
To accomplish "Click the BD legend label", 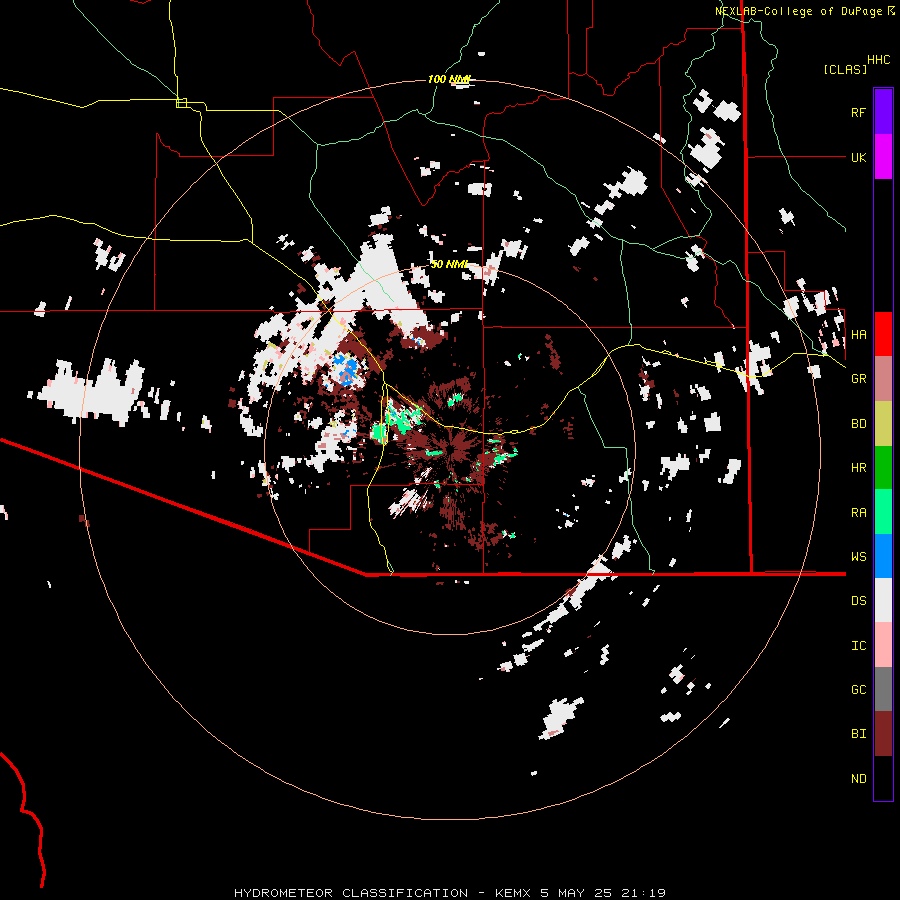I will click(858, 424).
